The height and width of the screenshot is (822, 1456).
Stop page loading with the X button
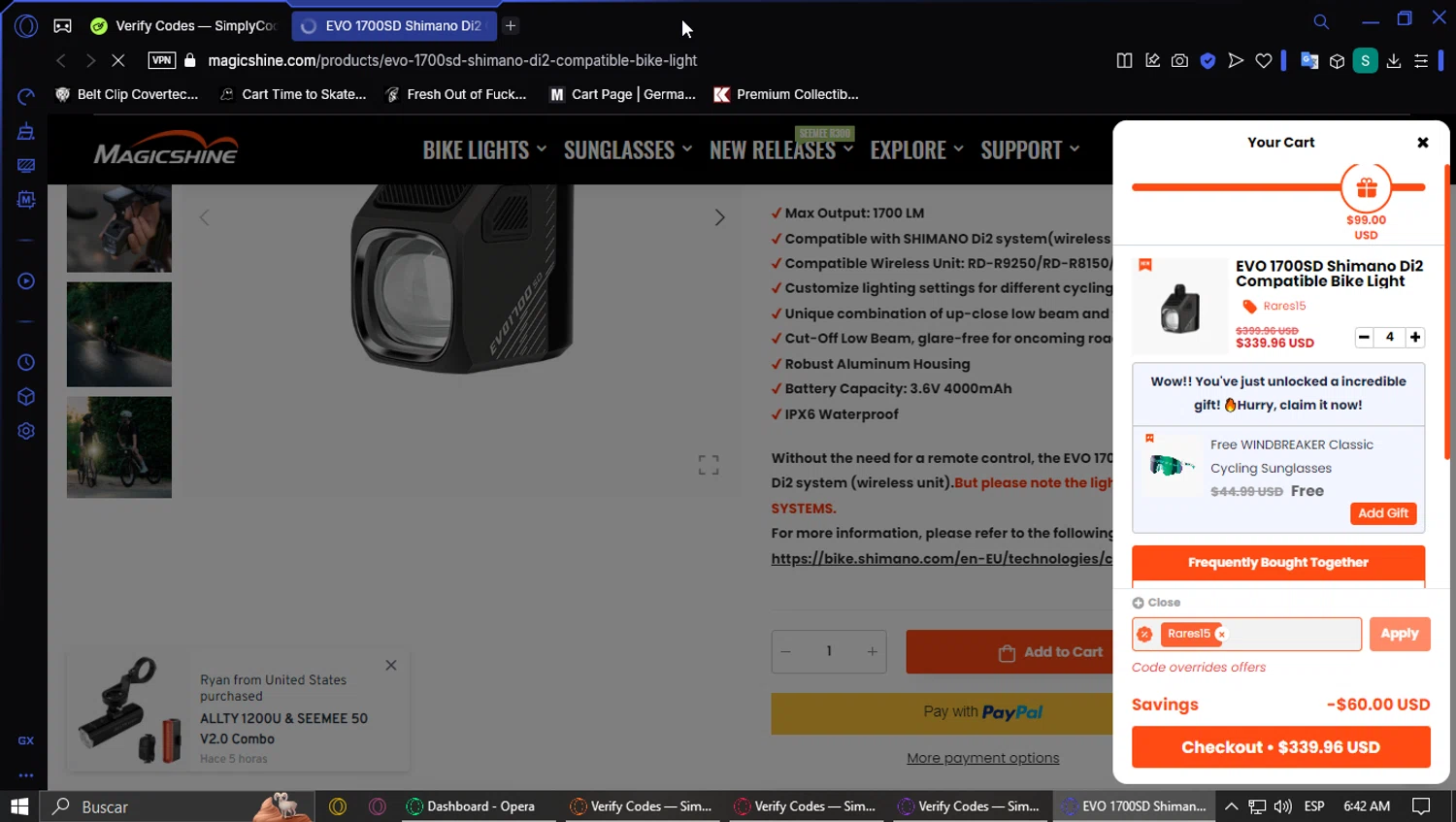117,60
